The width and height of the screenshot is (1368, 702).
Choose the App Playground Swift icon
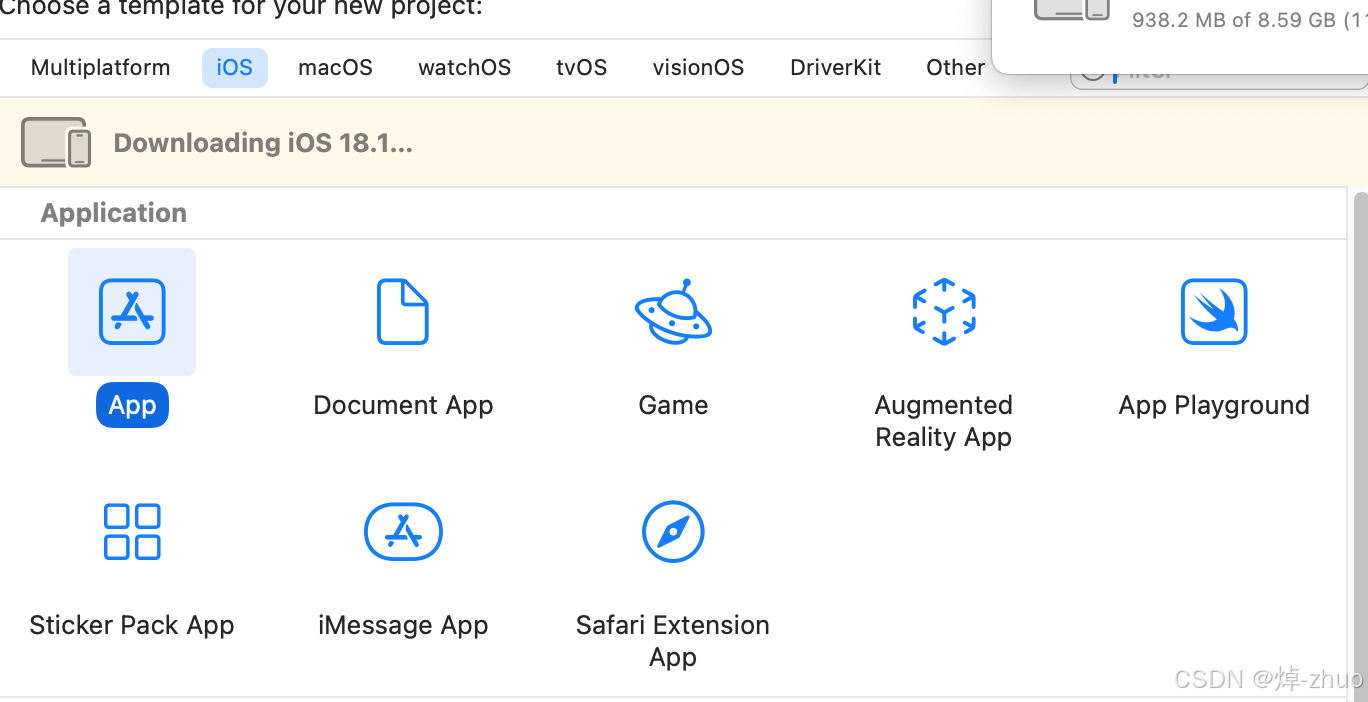click(x=1214, y=312)
